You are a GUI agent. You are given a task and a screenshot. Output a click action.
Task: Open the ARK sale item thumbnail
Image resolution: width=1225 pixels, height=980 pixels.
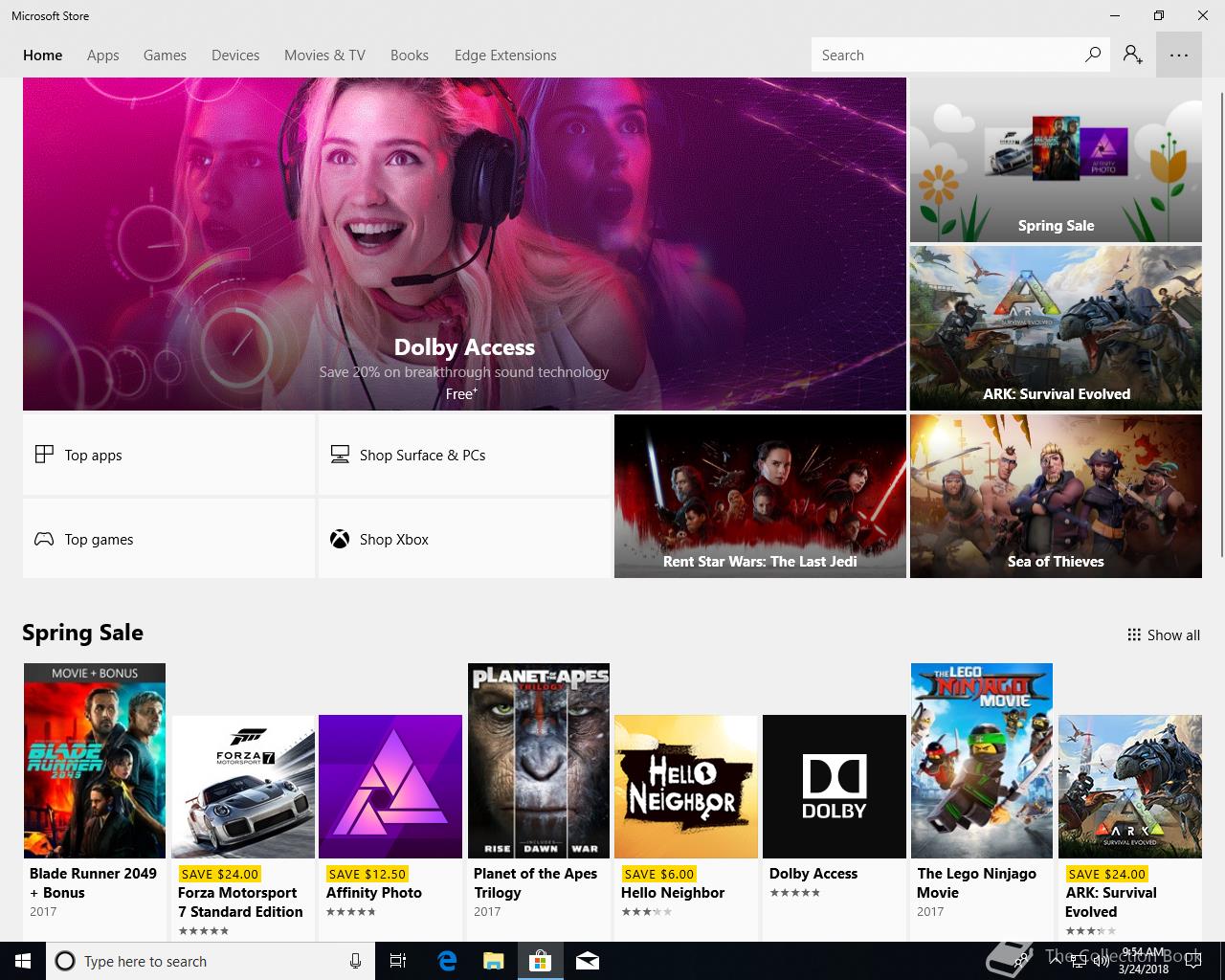(1130, 787)
